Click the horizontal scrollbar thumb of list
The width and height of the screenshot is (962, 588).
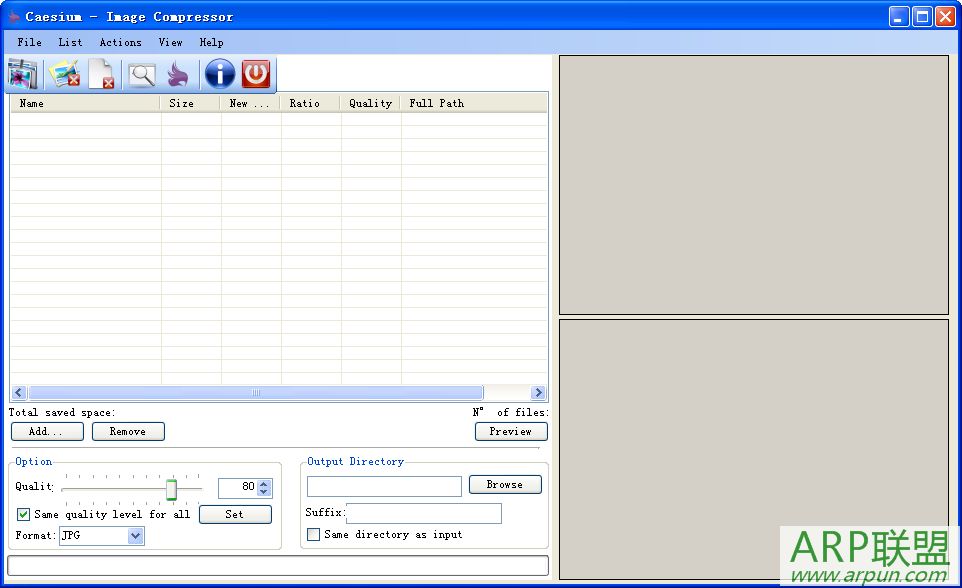point(256,393)
